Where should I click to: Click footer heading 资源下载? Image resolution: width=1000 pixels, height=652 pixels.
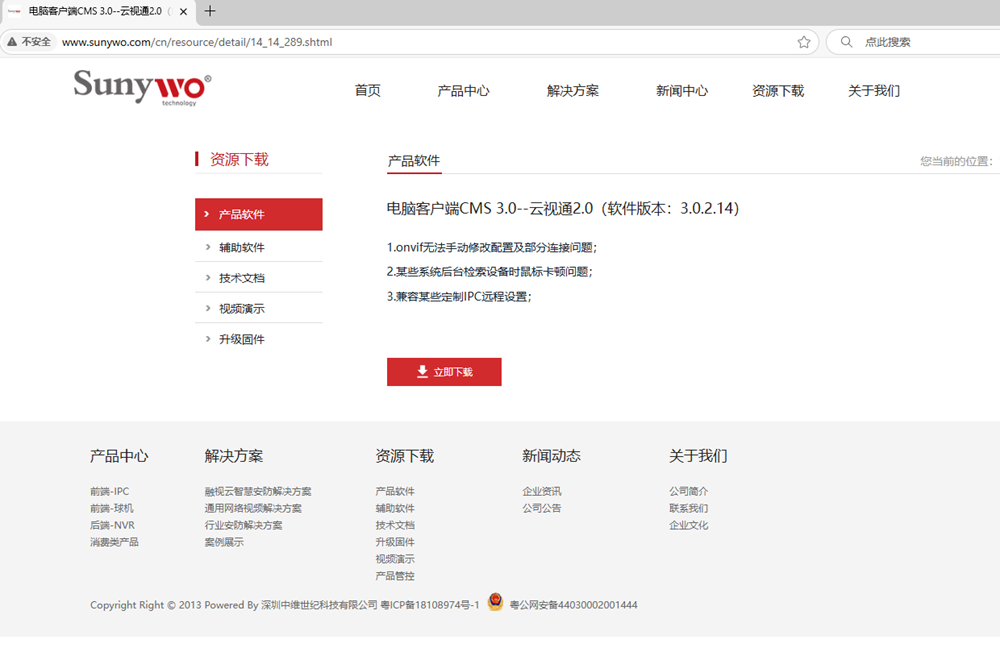pos(405,456)
